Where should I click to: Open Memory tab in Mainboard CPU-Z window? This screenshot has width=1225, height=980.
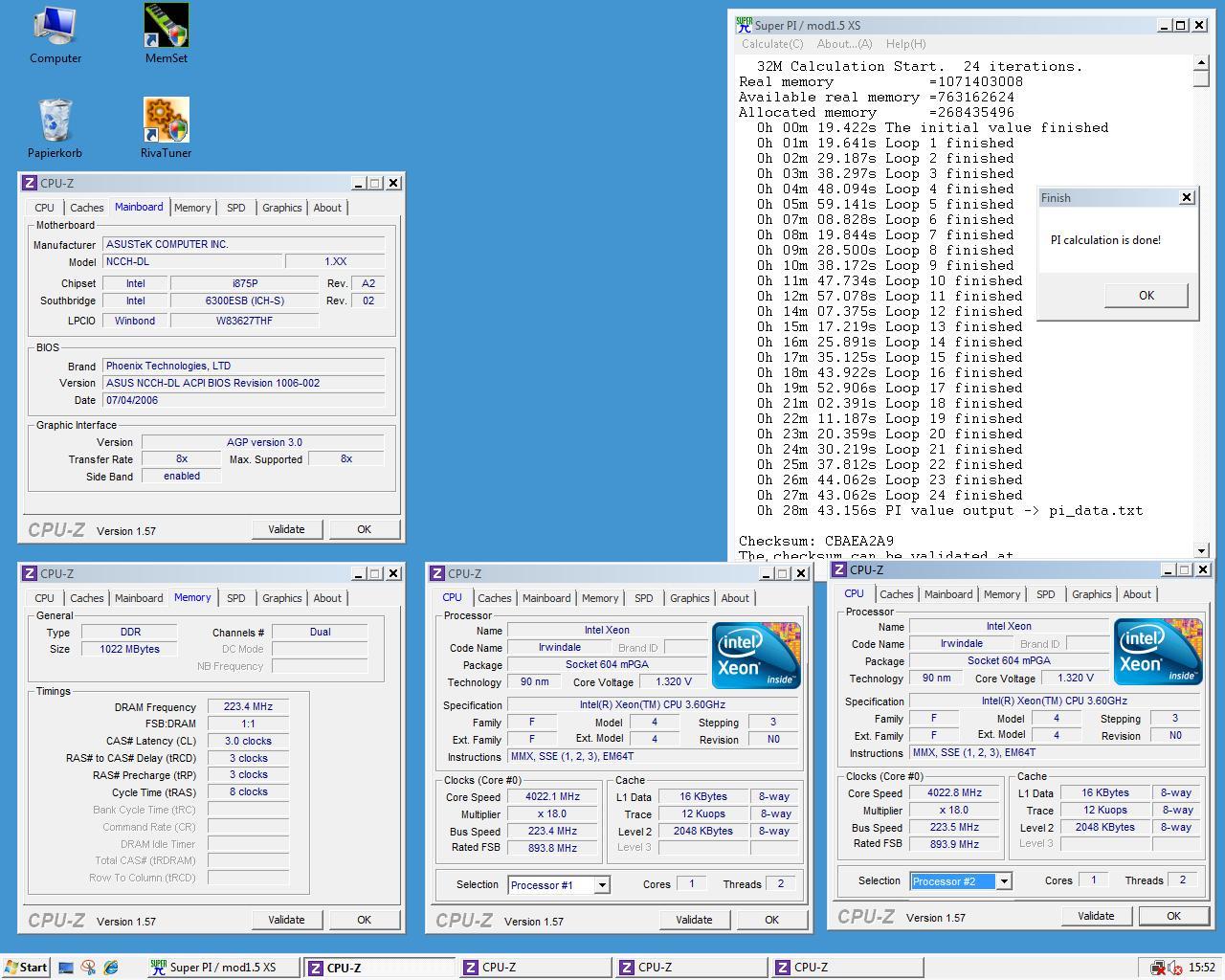click(192, 208)
